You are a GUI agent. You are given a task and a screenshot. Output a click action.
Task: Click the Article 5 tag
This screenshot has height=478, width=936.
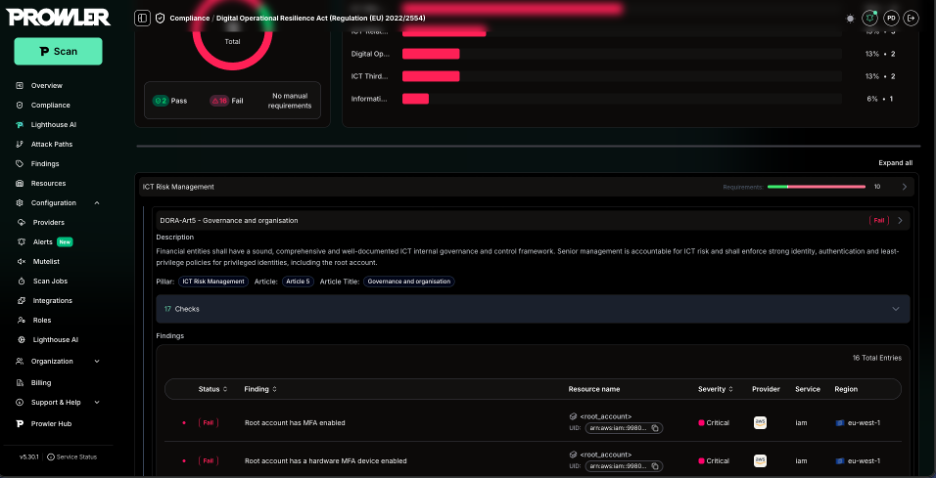[x=298, y=282]
